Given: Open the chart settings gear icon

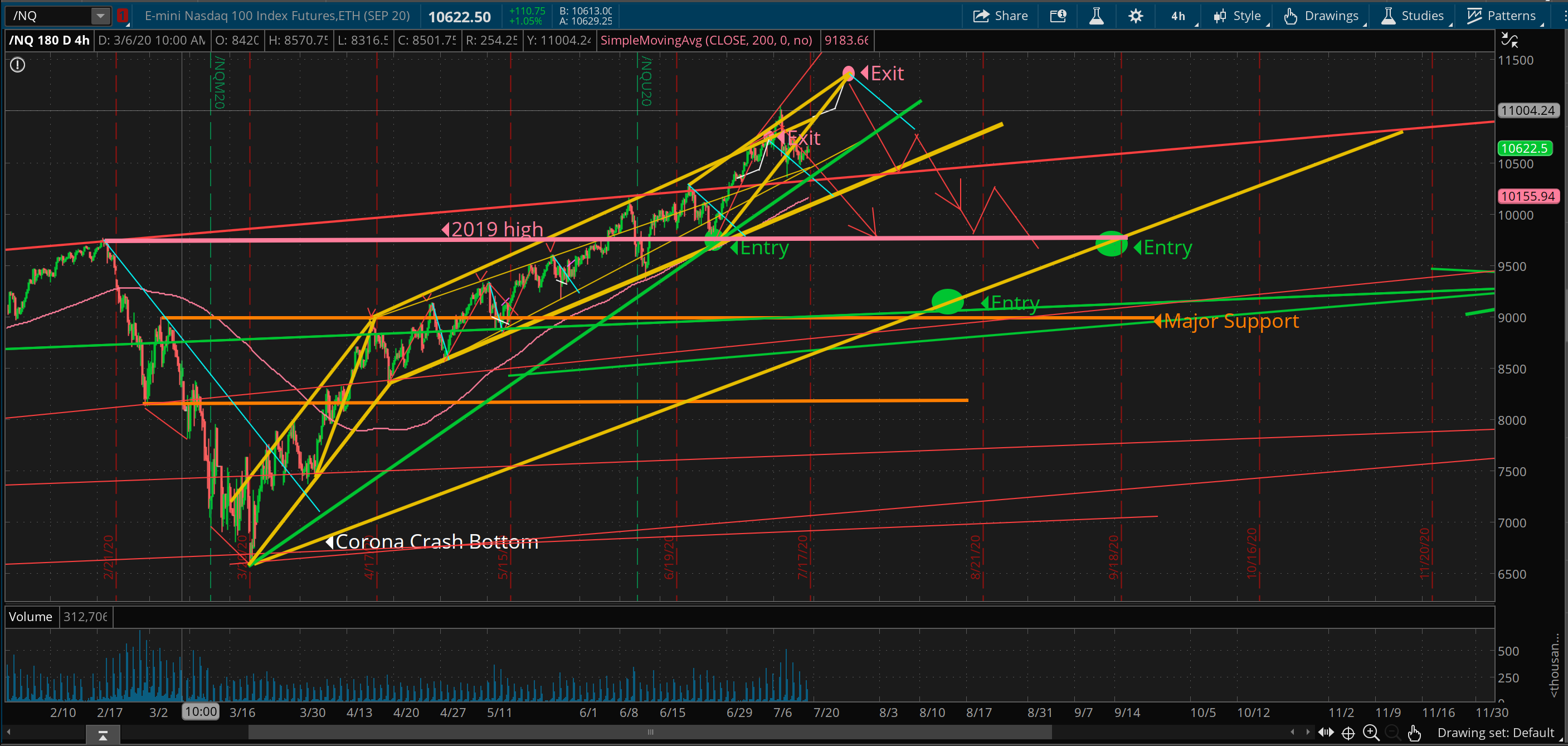Looking at the screenshot, I should tap(1135, 16).
